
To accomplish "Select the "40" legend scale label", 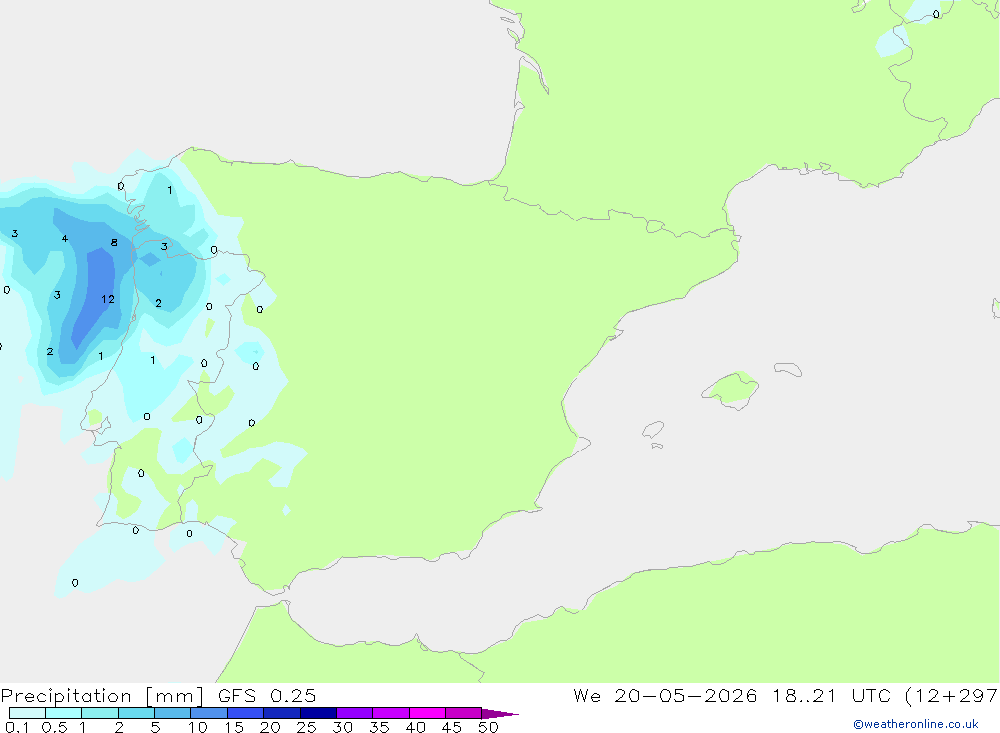I will point(416,727).
